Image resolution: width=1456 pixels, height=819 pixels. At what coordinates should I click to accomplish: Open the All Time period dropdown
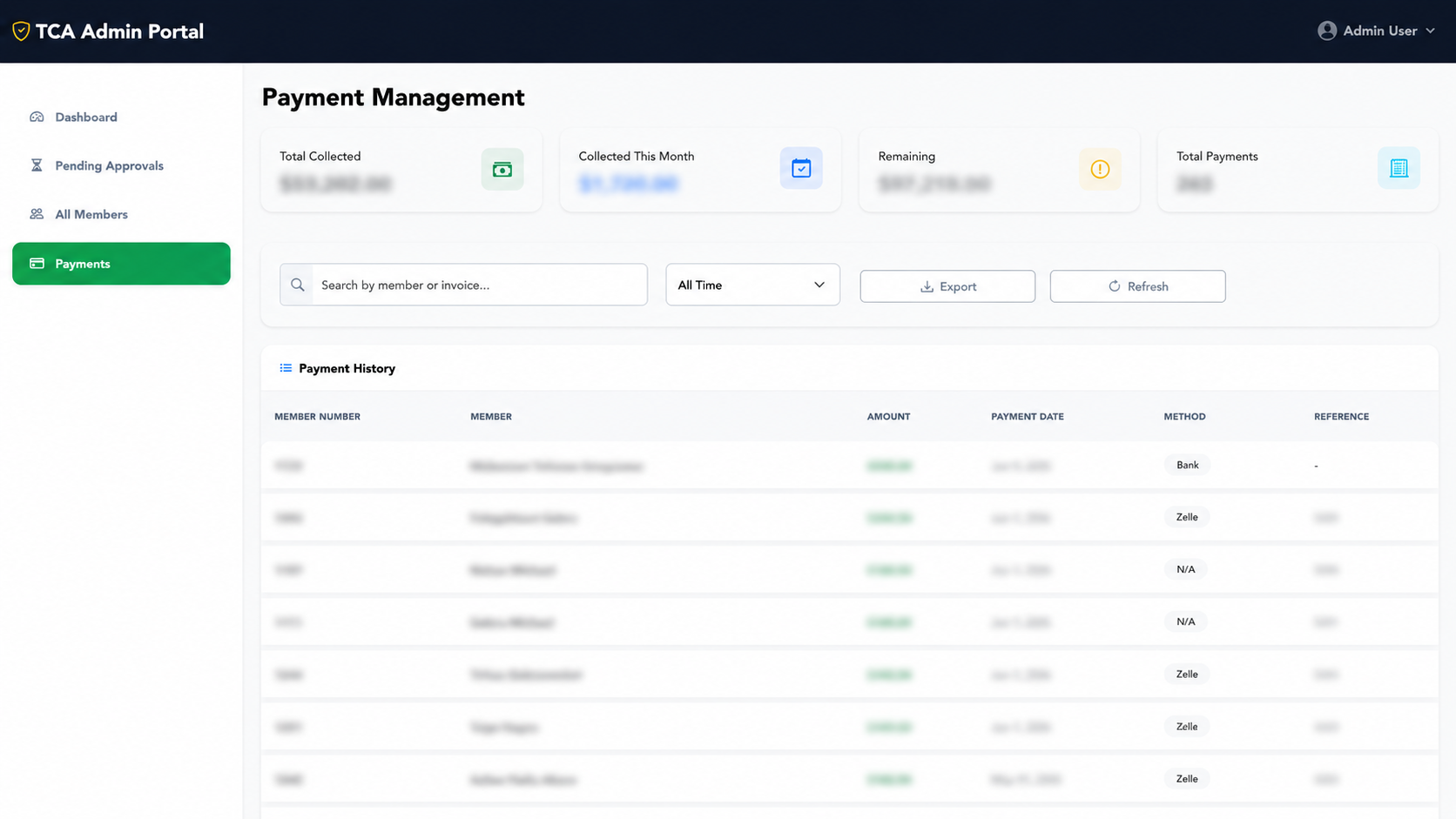pos(752,285)
